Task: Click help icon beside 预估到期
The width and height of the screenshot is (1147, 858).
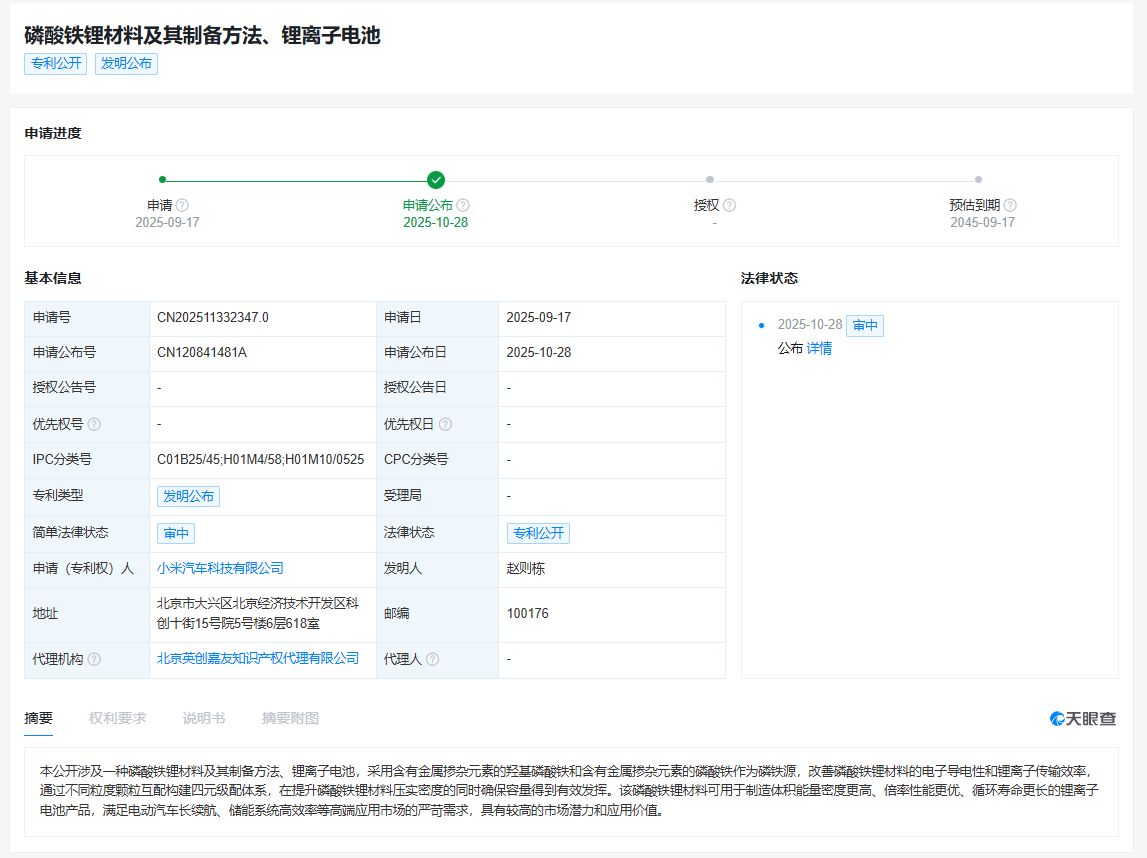Action: [1010, 205]
